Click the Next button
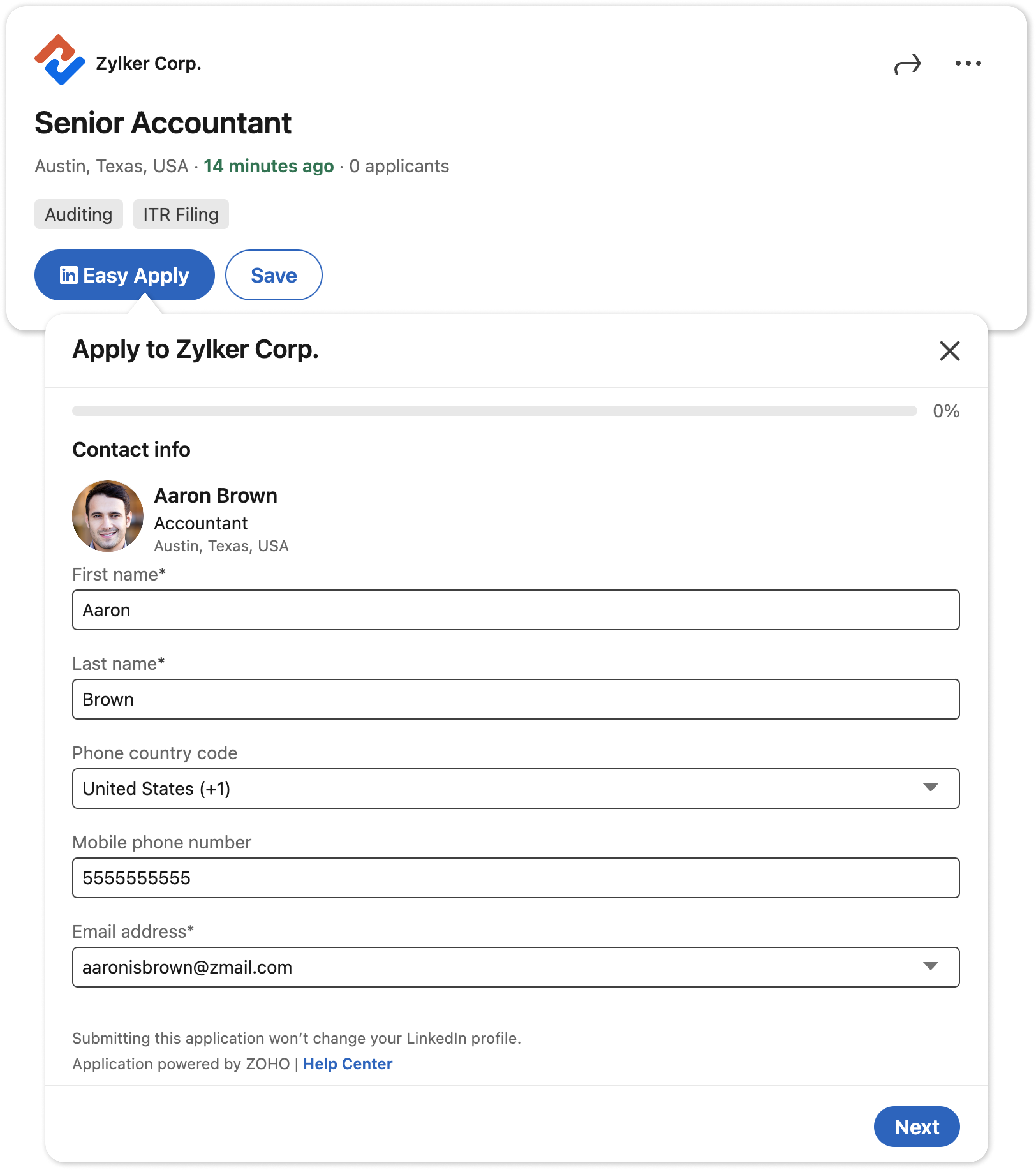 point(916,1127)
